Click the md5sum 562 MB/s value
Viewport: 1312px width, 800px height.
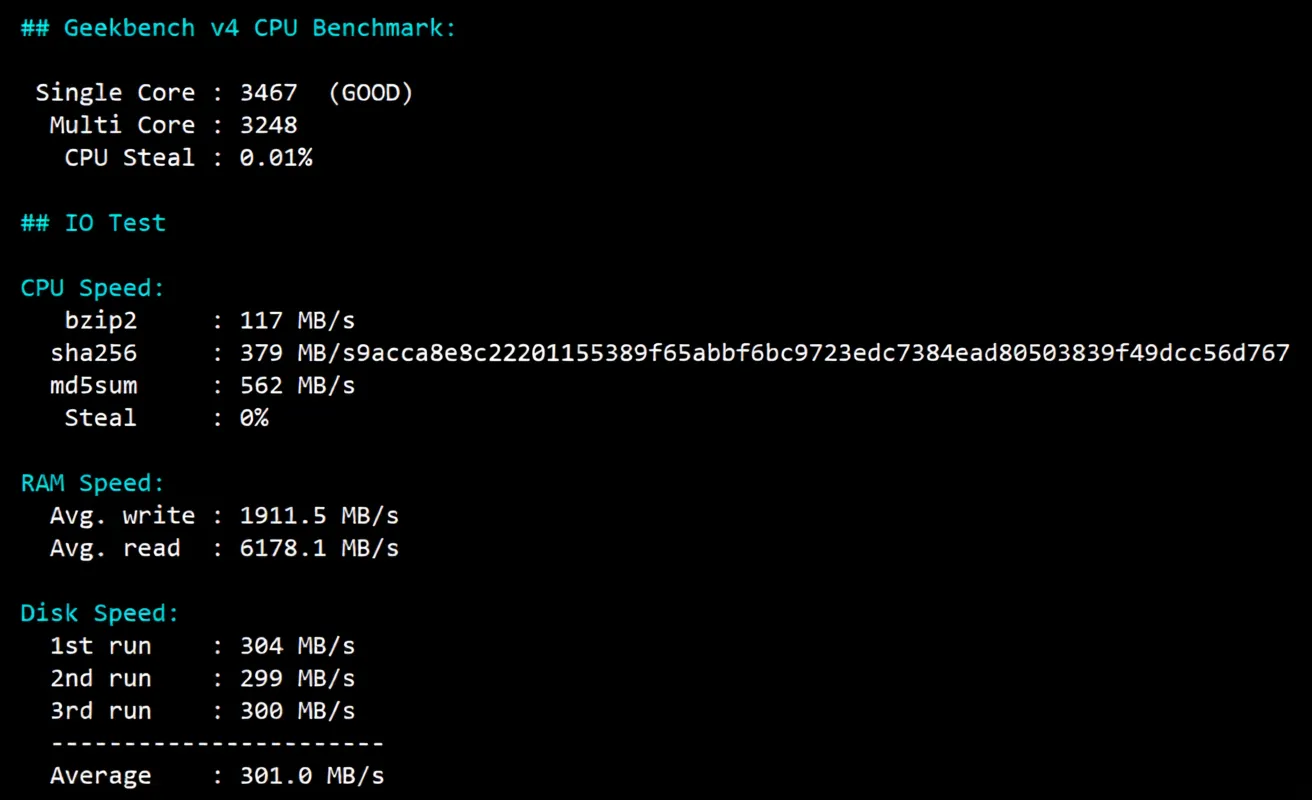297,386
